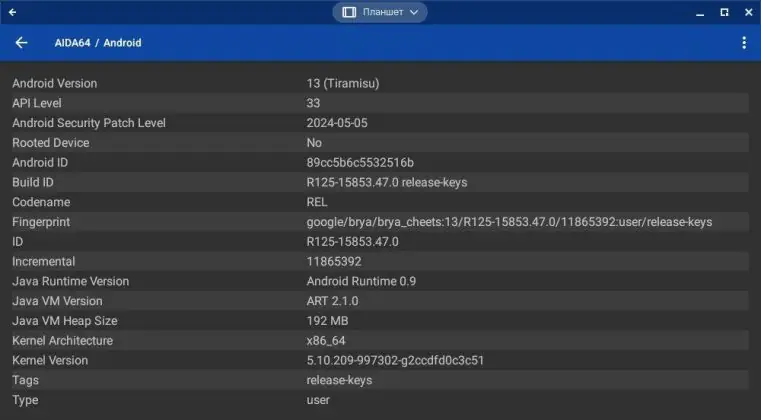This screenshot has height=420, width=761.
Task: Click API Level value 33
Action: 313,103
